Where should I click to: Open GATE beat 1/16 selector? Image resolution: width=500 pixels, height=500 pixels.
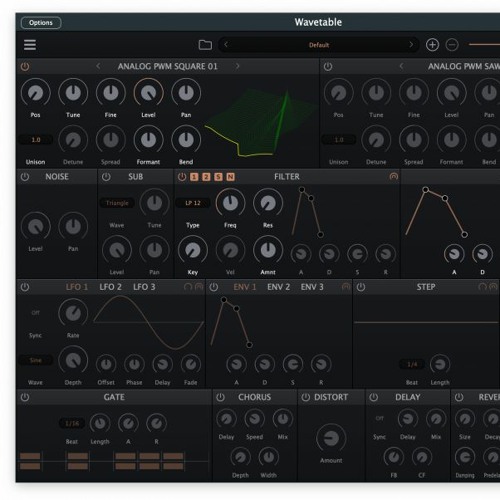coord(72,423)
